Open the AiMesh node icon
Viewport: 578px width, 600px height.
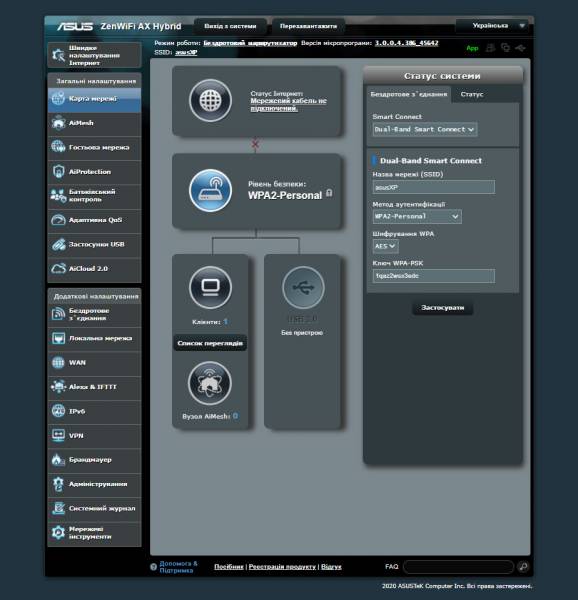210,383
